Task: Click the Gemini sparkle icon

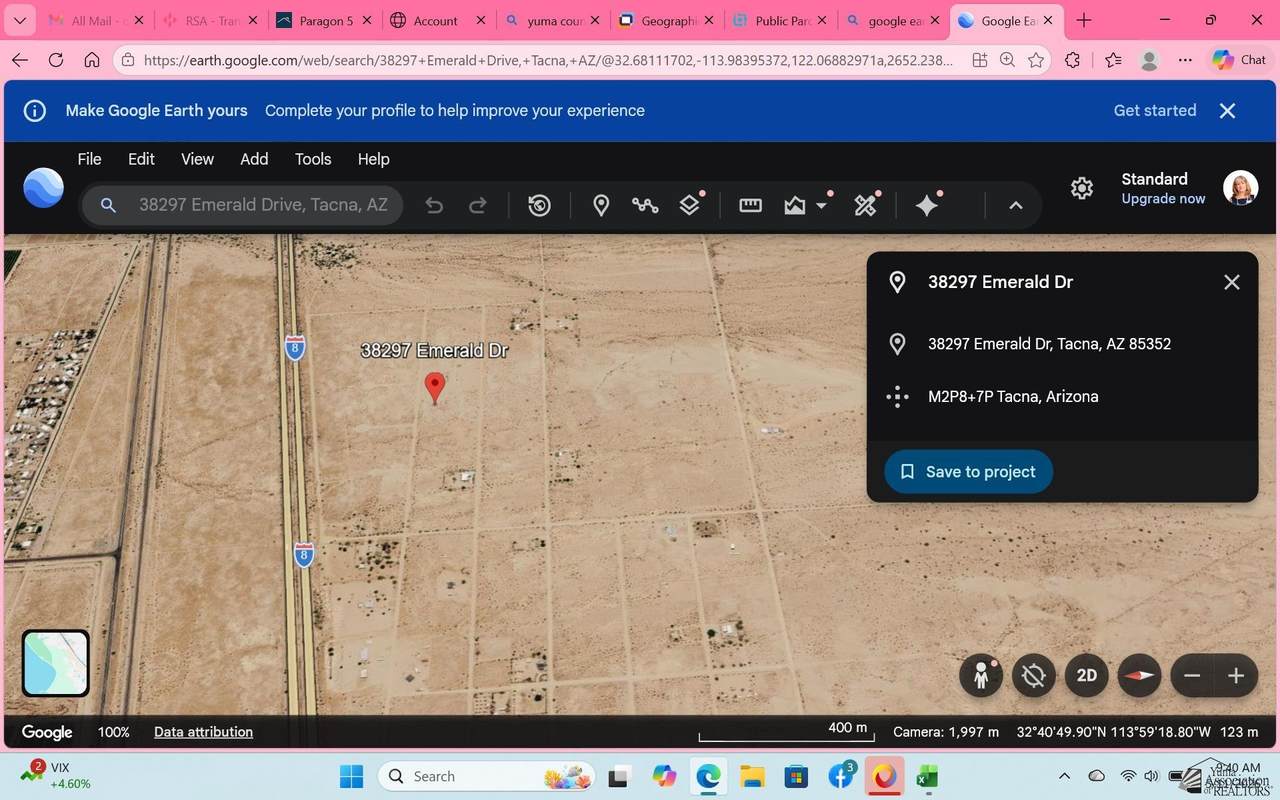Action: 927,206
